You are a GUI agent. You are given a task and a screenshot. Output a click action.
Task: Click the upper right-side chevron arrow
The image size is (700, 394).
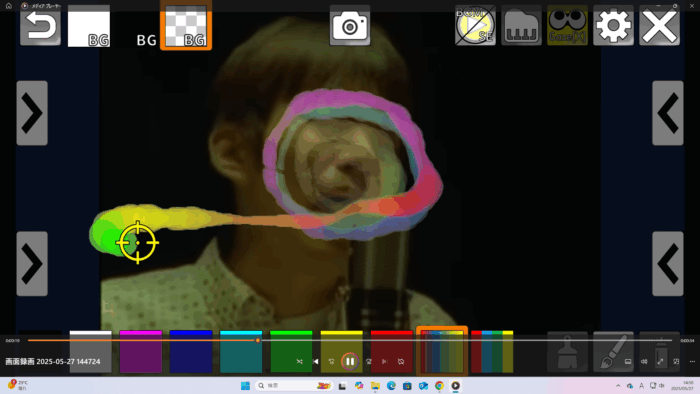(x=668, y=113)
